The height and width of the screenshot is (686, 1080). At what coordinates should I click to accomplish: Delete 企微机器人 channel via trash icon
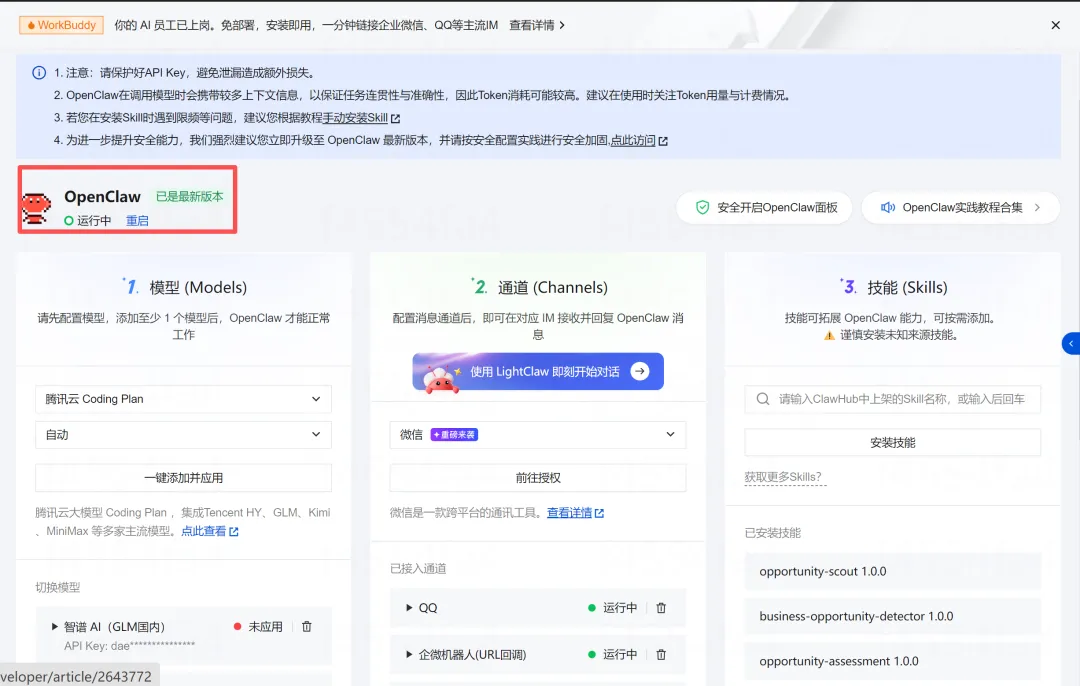(661, 655)
